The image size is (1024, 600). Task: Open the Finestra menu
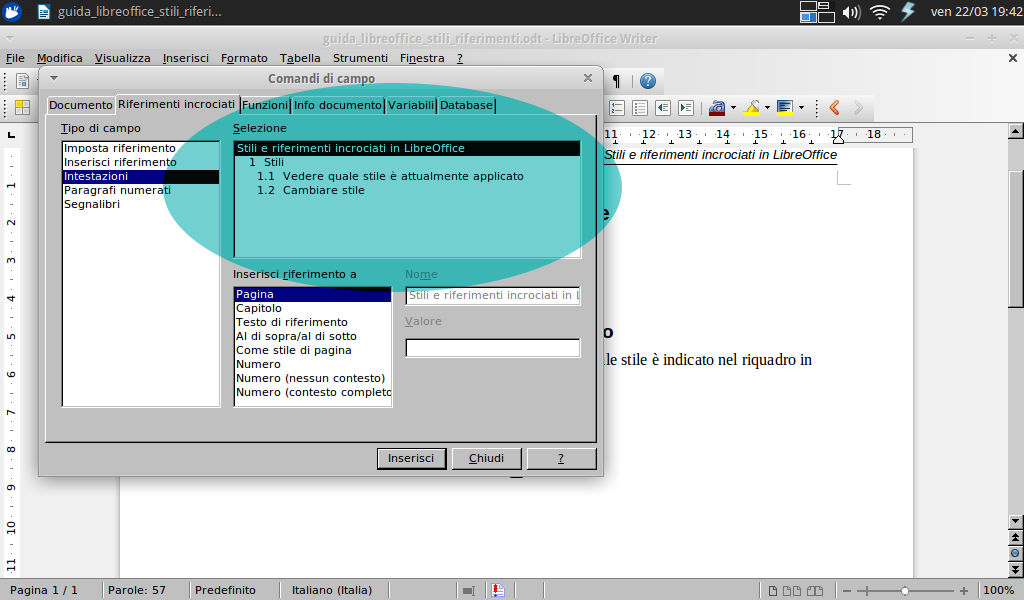[422, 58]
